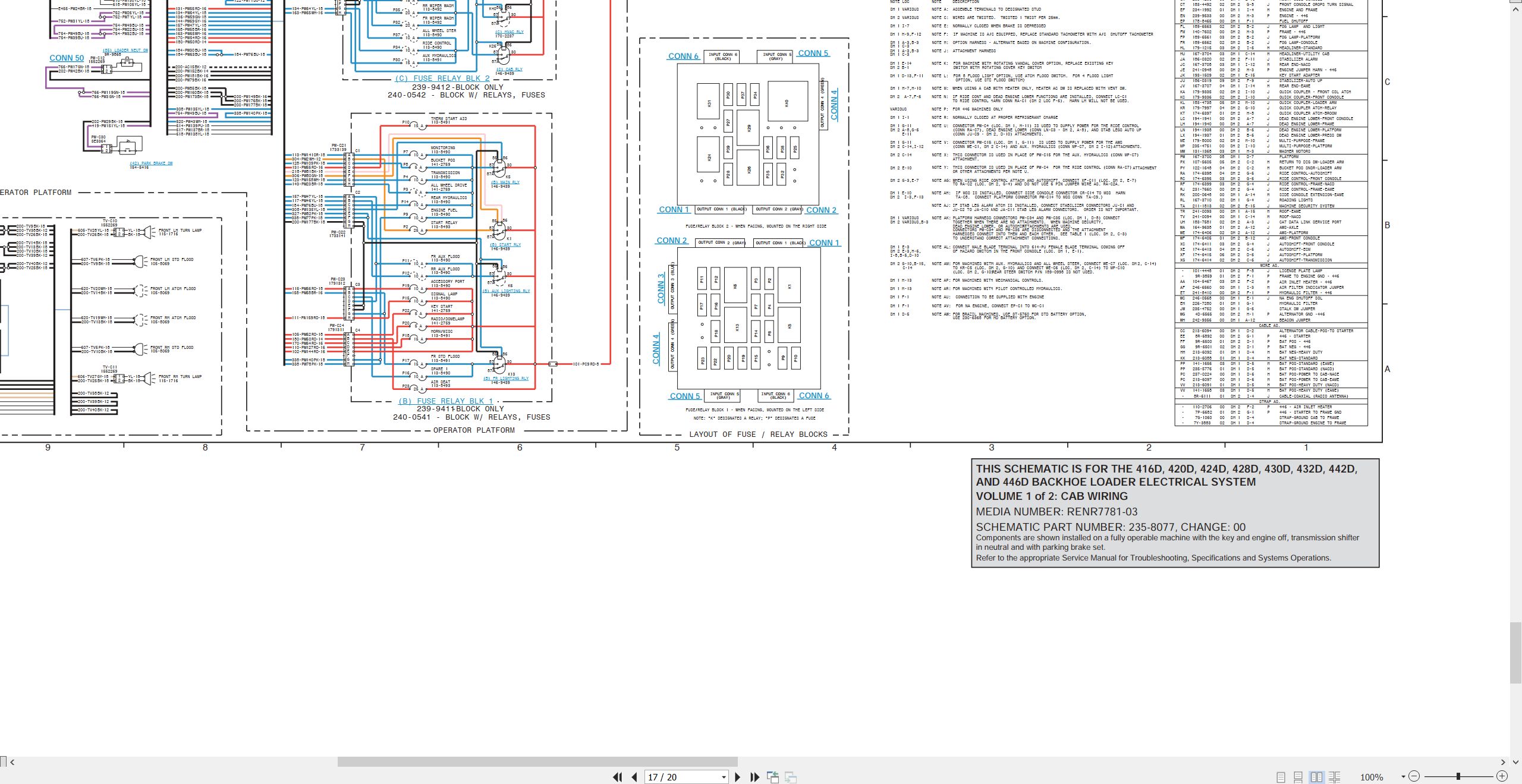The width and height of the screenshot is (1522, 784).
Task: Click CONN 6 link above block 2 layout
Action: (x=683, y=56)
